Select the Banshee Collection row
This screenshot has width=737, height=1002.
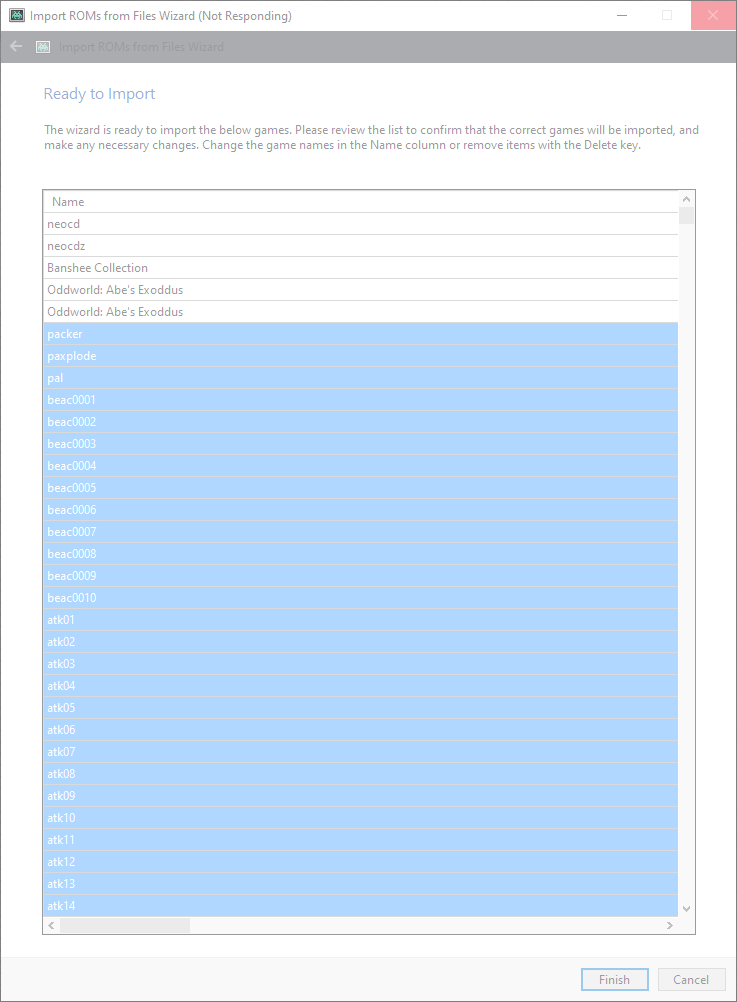[361, 268]
